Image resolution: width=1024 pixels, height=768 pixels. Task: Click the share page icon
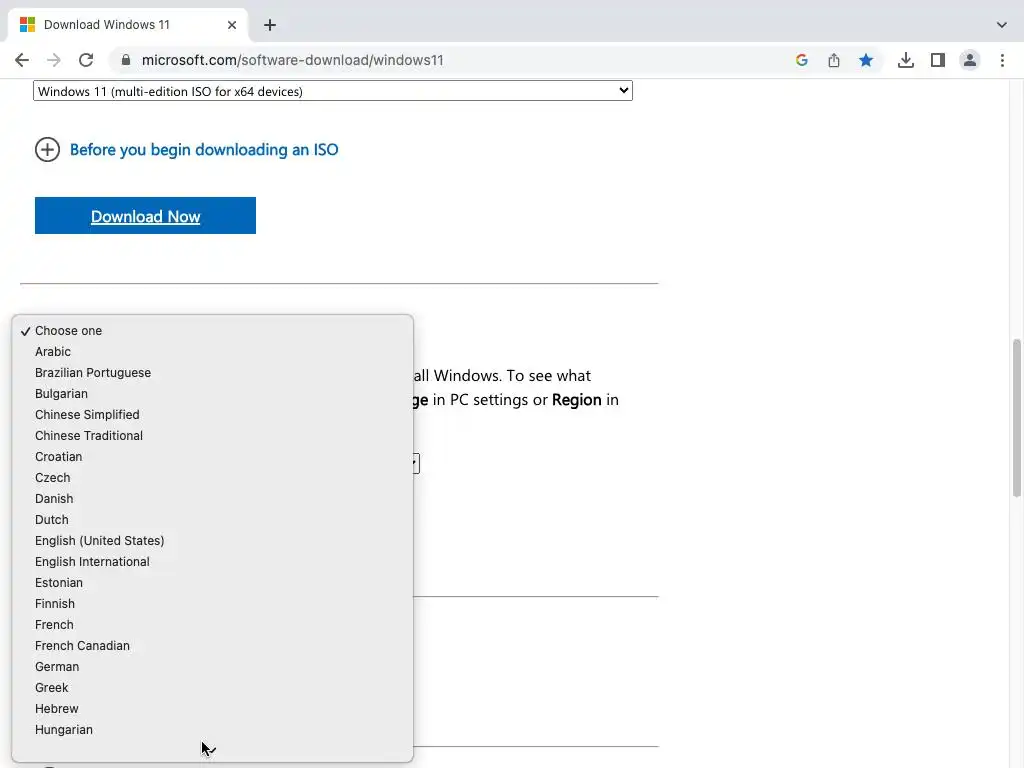tap(834, 60)
